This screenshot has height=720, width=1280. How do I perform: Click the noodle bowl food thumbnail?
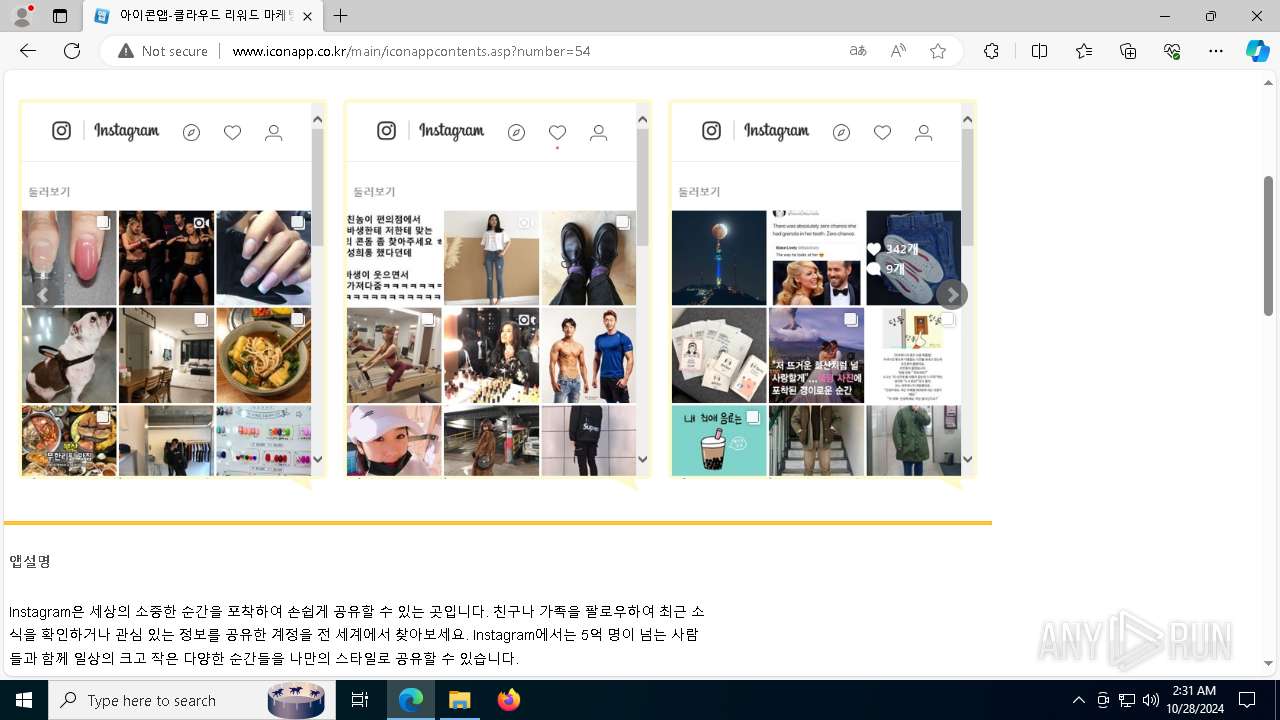[x=263, y=355]
